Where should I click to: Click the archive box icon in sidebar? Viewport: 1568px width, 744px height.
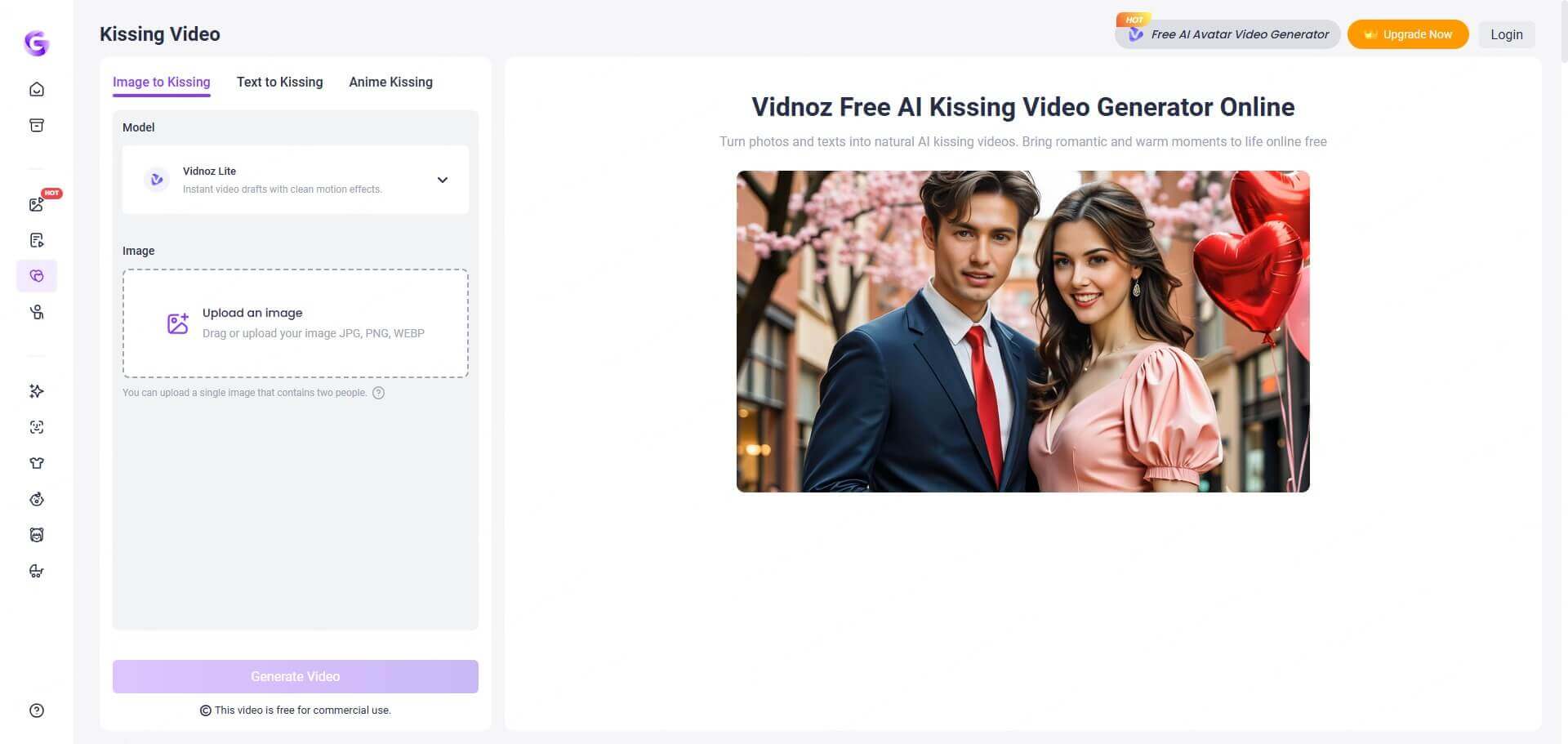(36, 124)
